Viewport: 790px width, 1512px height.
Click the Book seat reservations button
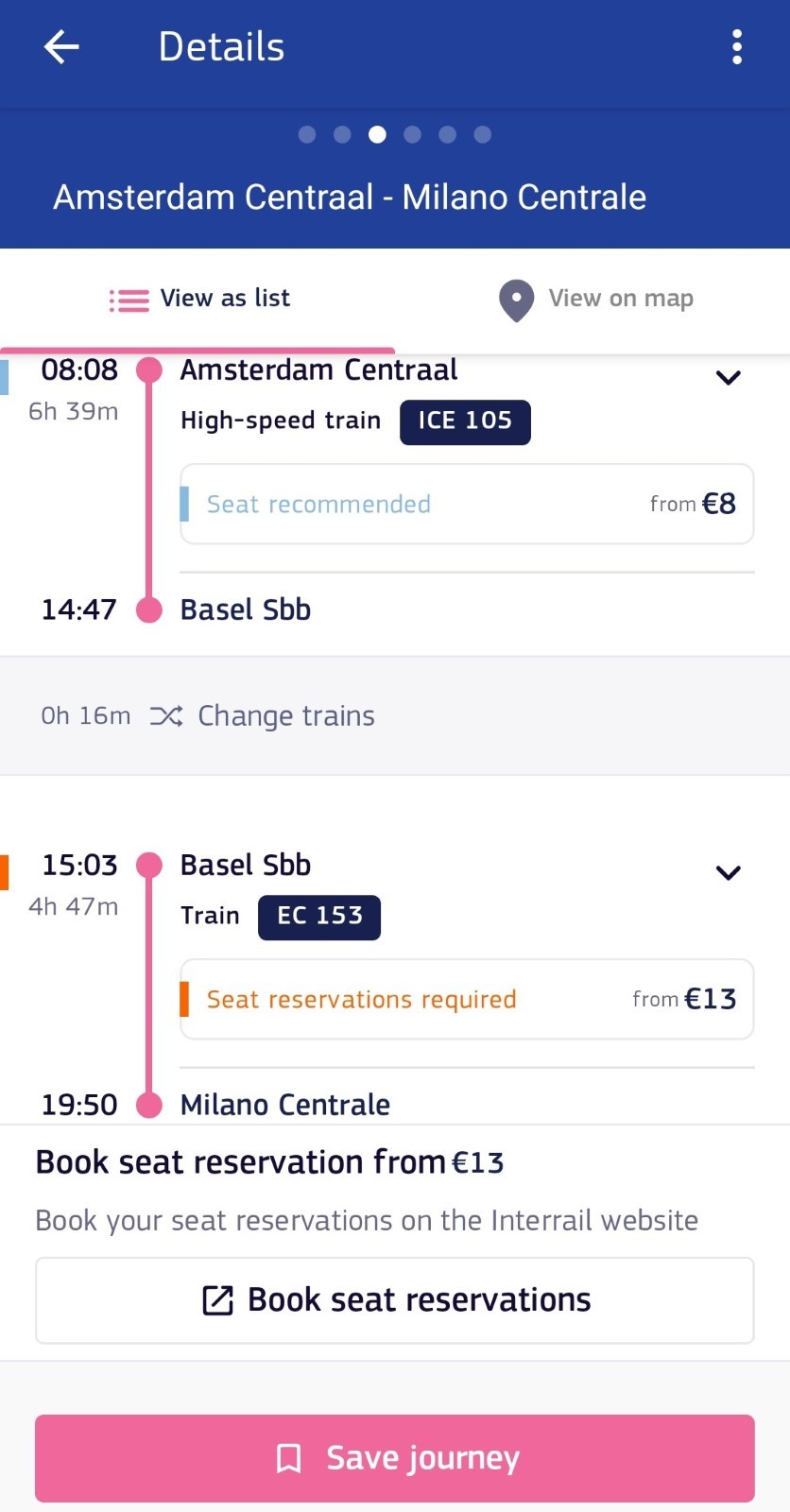(x=395, y=1300)
